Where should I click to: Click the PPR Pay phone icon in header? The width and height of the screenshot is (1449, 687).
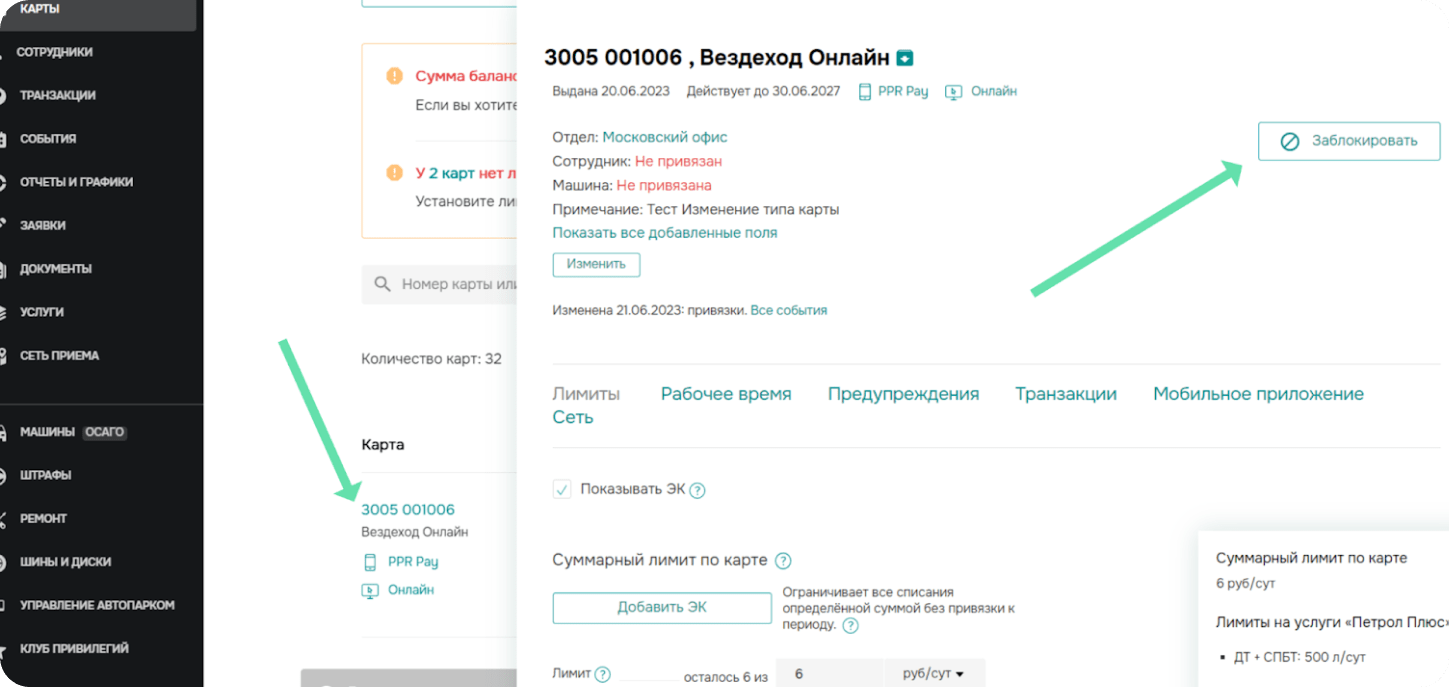click(865, 92)
